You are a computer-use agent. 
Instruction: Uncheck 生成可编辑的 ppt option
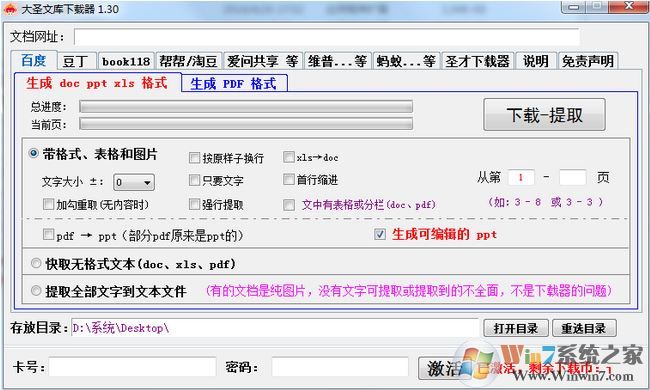tap(380, 234)
